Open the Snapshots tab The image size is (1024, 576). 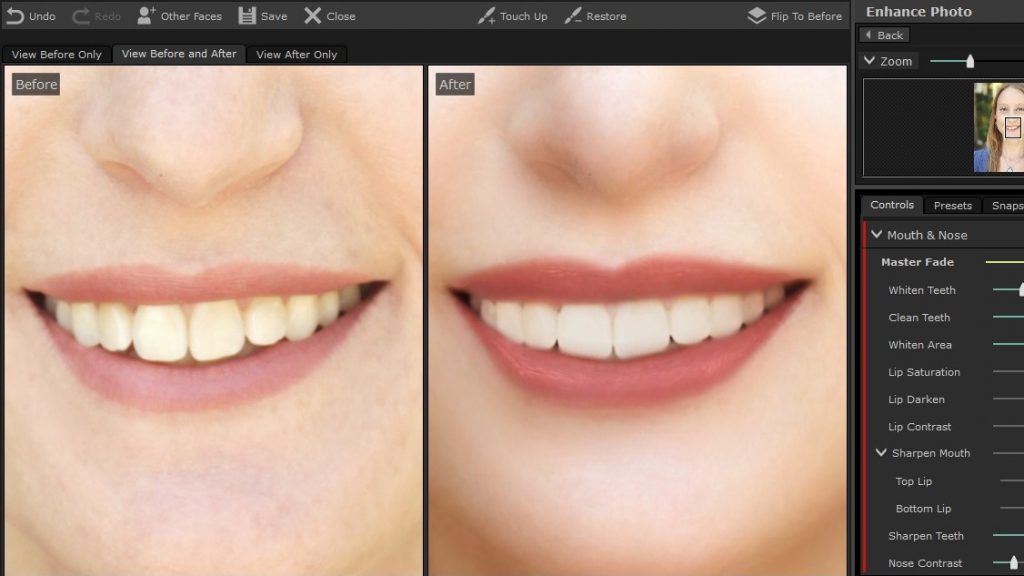(x=1006, y=205)
